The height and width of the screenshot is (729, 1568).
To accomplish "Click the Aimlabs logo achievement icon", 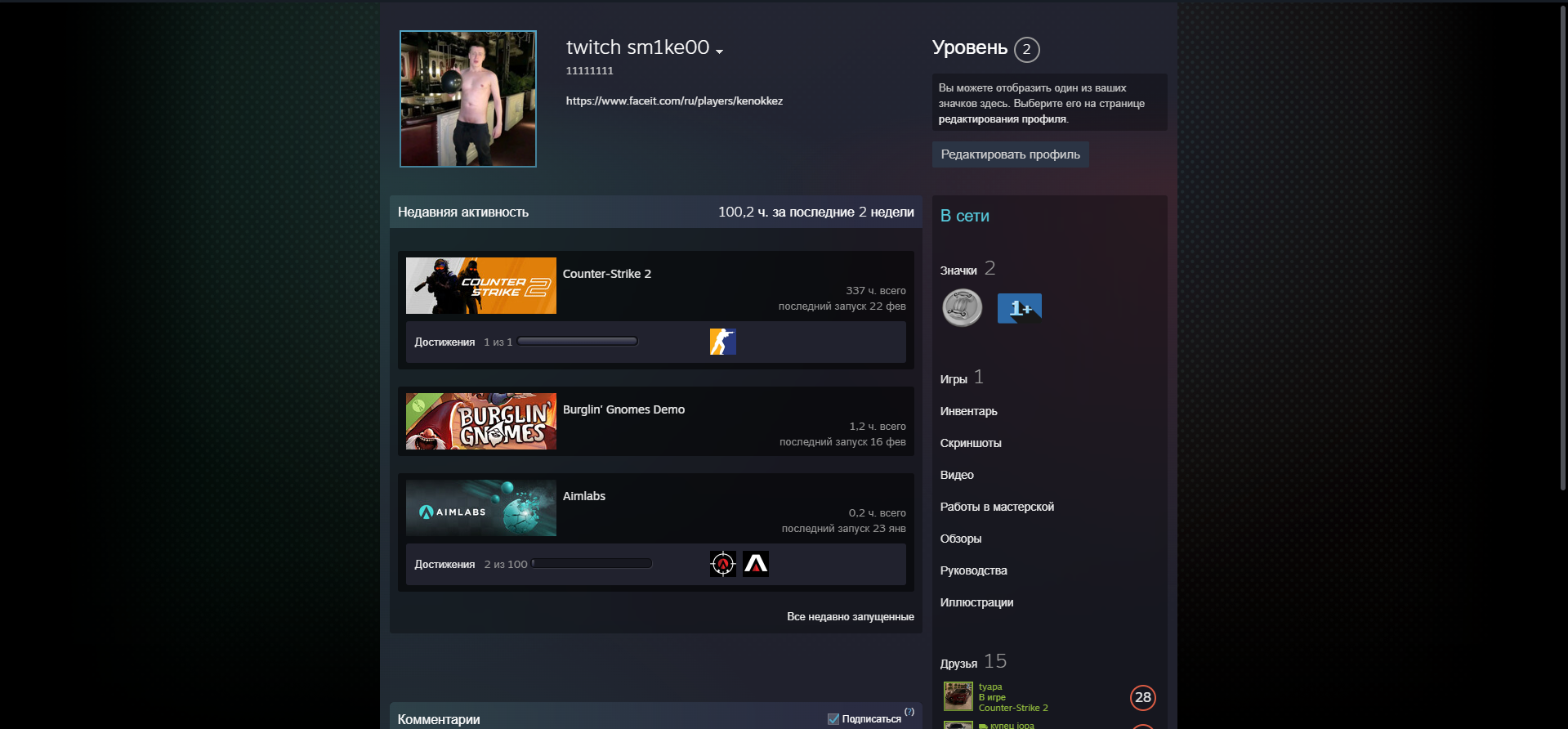I will pyautogui.click(x=755, y=564).
